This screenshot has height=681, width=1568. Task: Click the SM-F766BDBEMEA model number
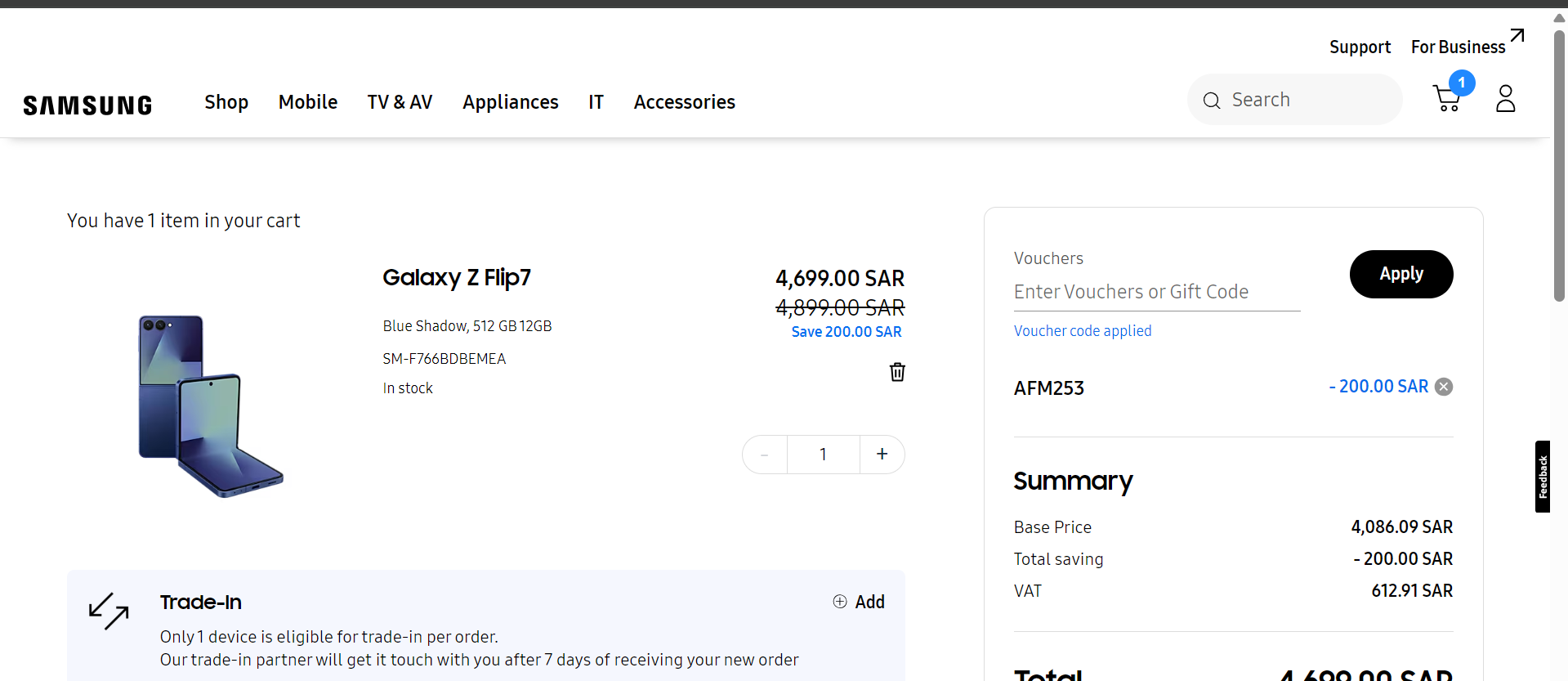(444, 359)
